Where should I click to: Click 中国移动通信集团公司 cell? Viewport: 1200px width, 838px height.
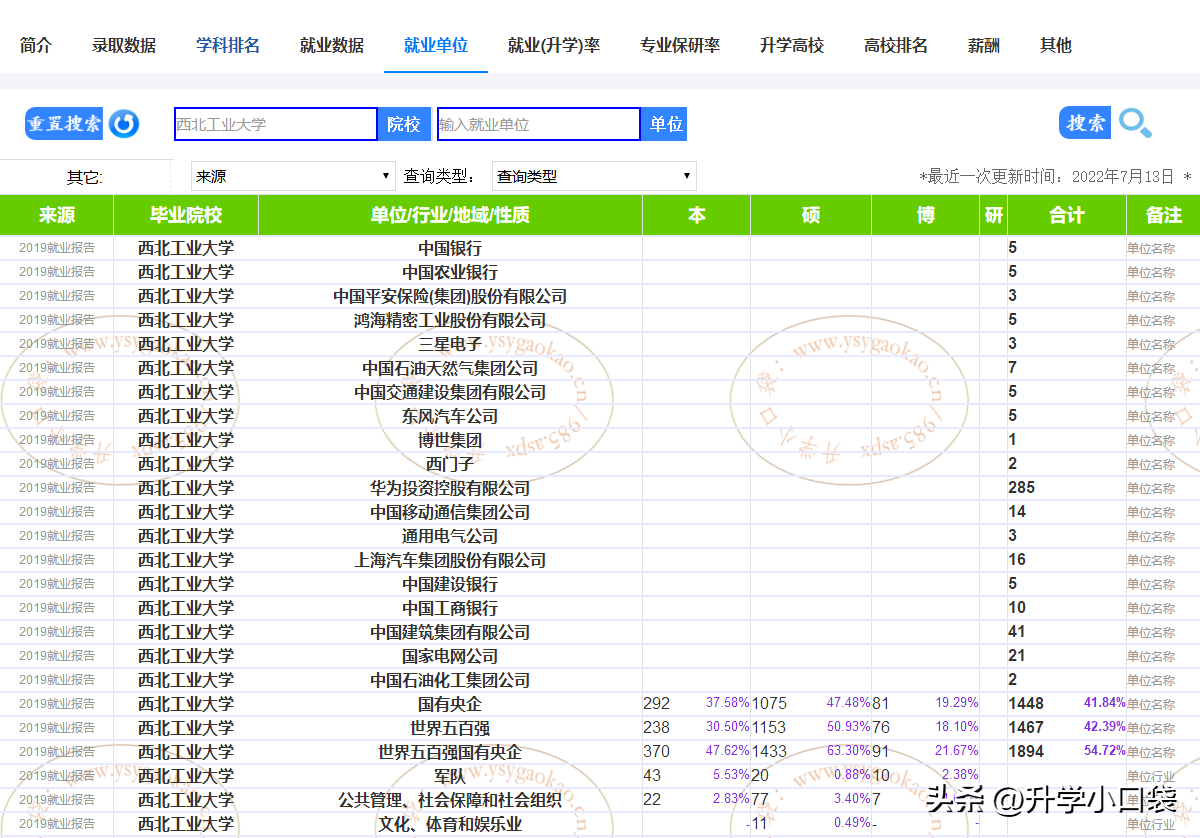coord(450,512)
